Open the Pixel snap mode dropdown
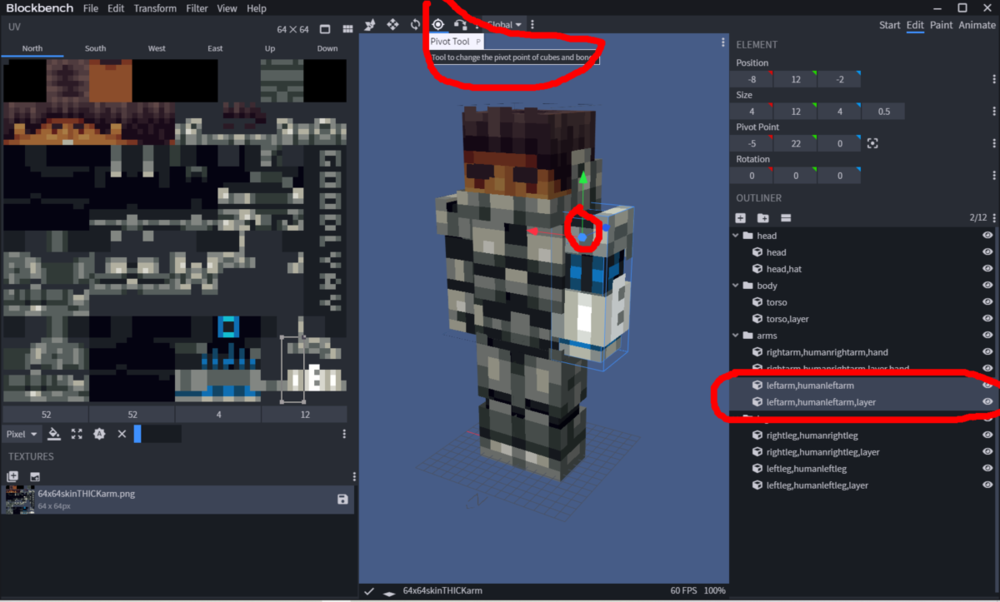 coord(22,434)
